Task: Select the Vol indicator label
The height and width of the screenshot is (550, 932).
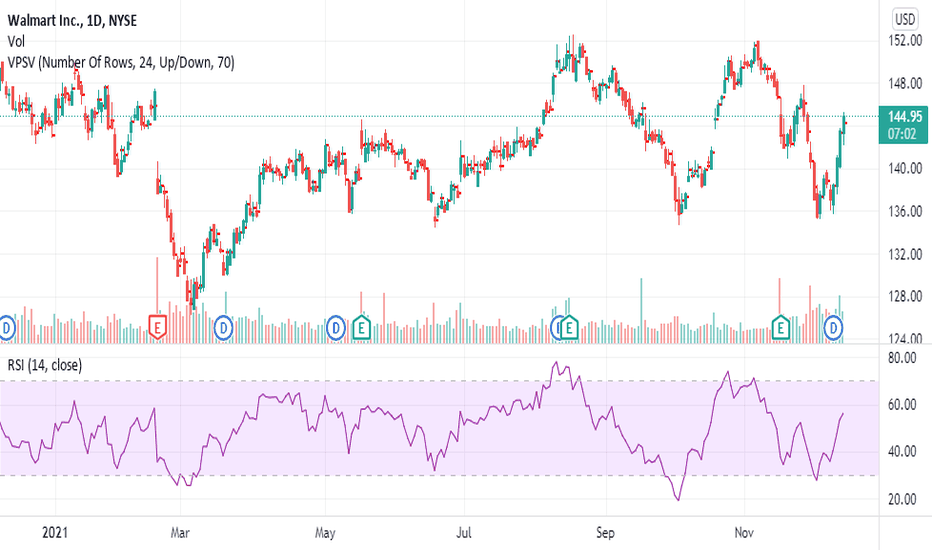Action: (16, 42)
